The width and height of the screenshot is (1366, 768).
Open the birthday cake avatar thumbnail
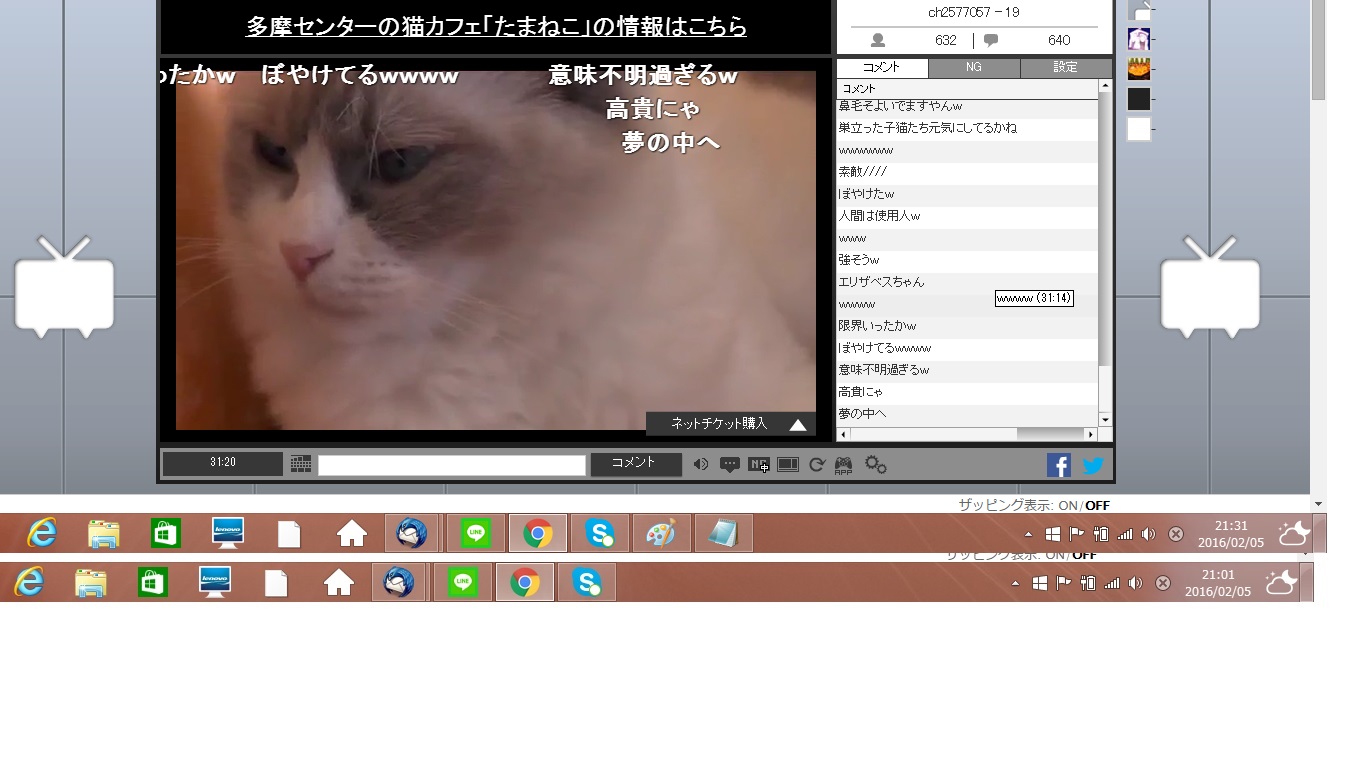pos(1138,69)
